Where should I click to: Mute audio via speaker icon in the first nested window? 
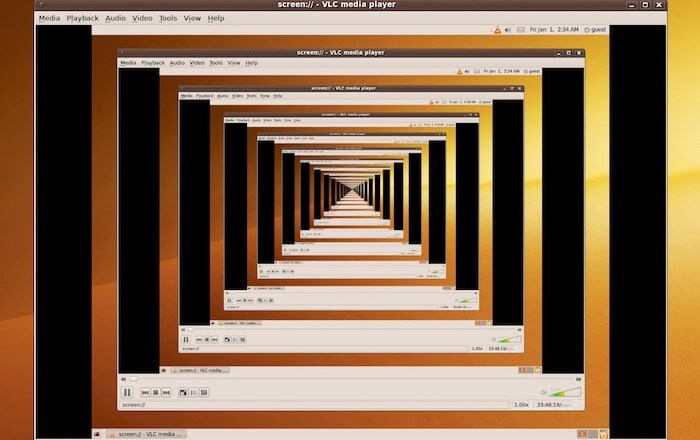(543, 392)
